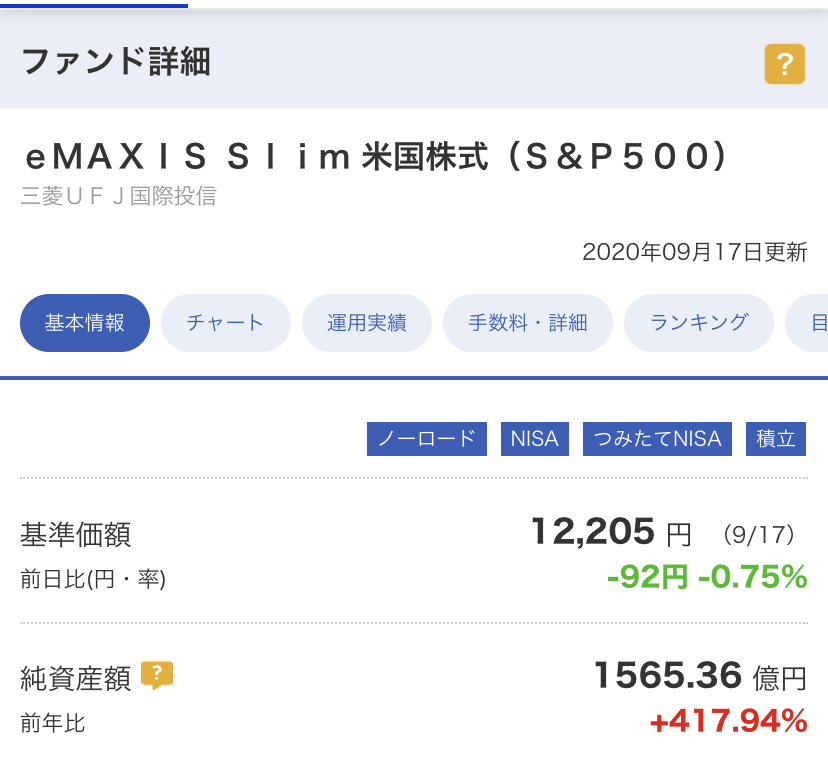Open the yellow help question mark icon
The width and height of the screenshot is (828, 762).
click(x=785, y=64)
